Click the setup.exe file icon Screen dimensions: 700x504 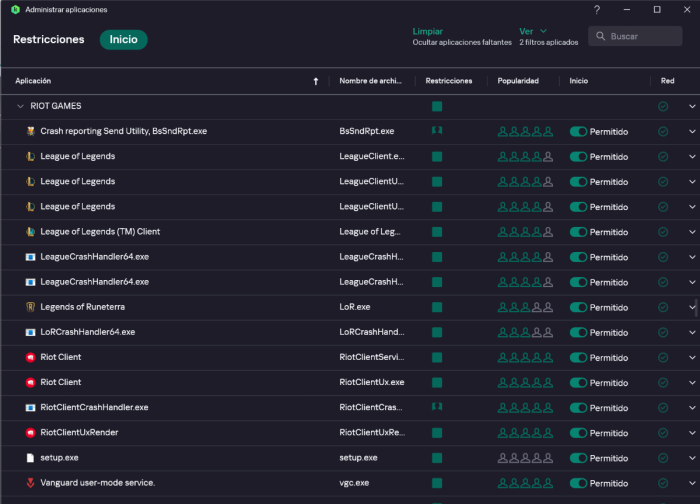tap(31, 457)
